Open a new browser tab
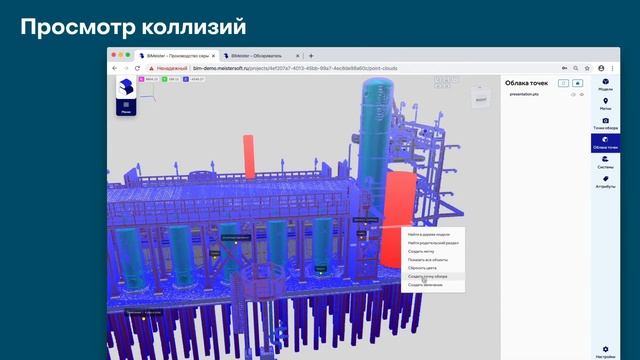The image size is (640, 360). [x=311, y=56]
